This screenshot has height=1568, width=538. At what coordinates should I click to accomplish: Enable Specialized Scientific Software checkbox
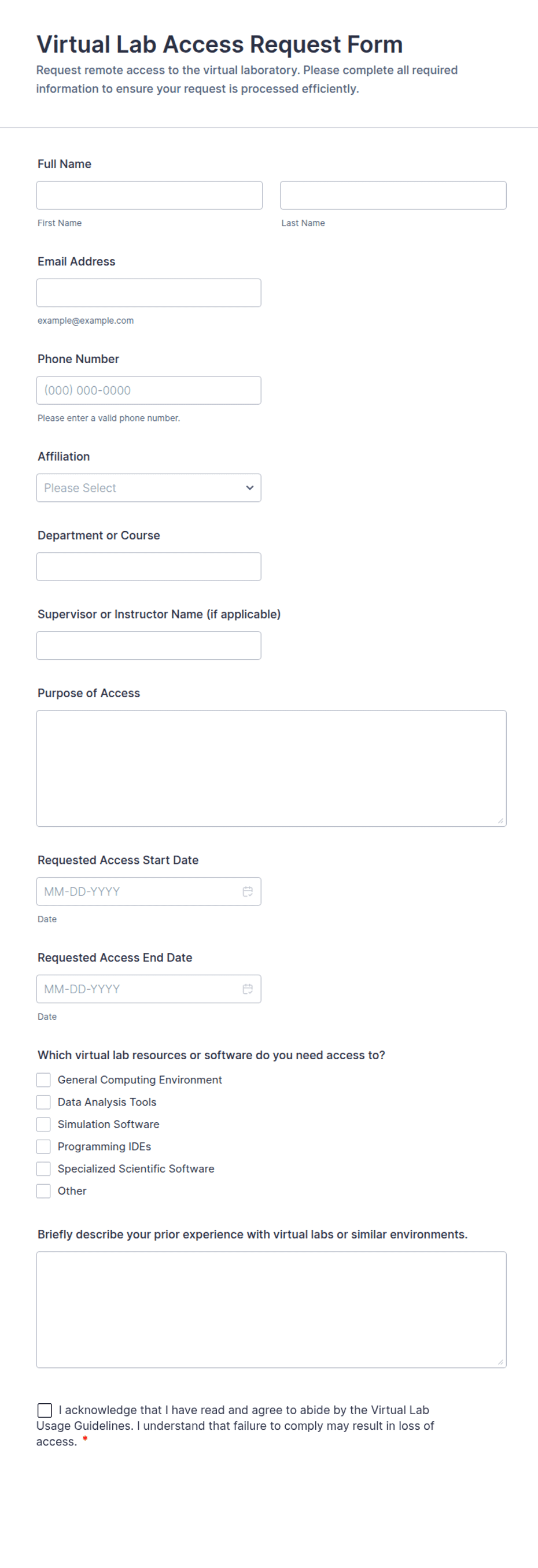click(x=43, y=1168)
